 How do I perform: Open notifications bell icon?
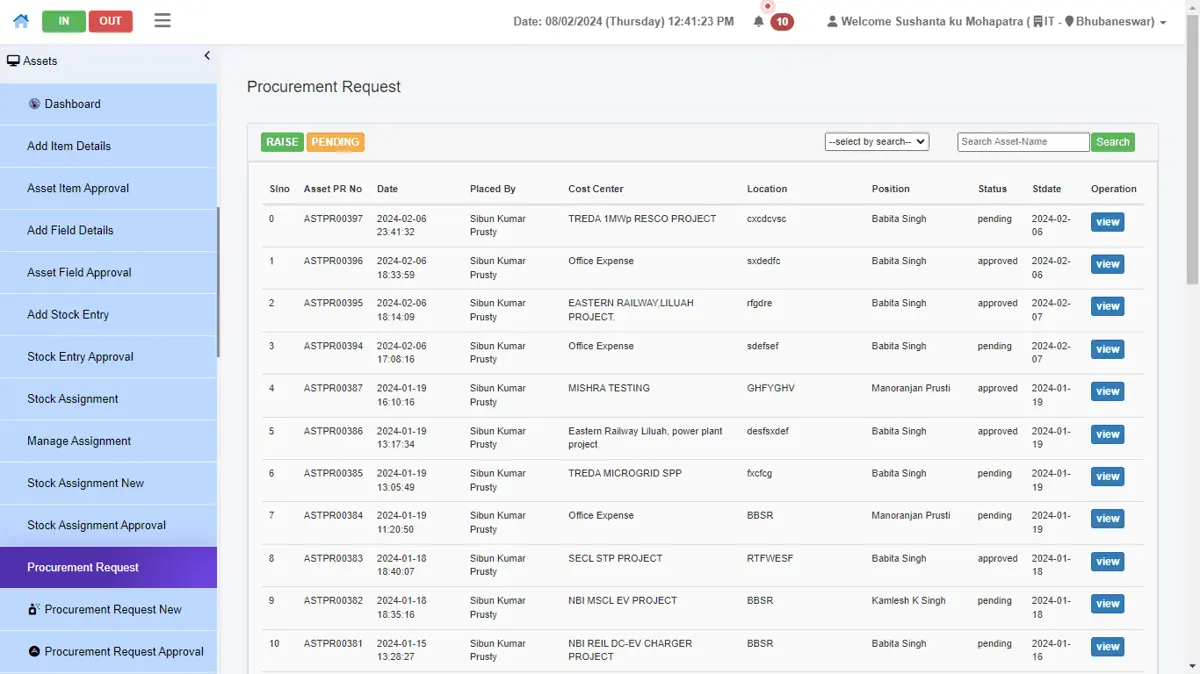click(x=759, y=21)
